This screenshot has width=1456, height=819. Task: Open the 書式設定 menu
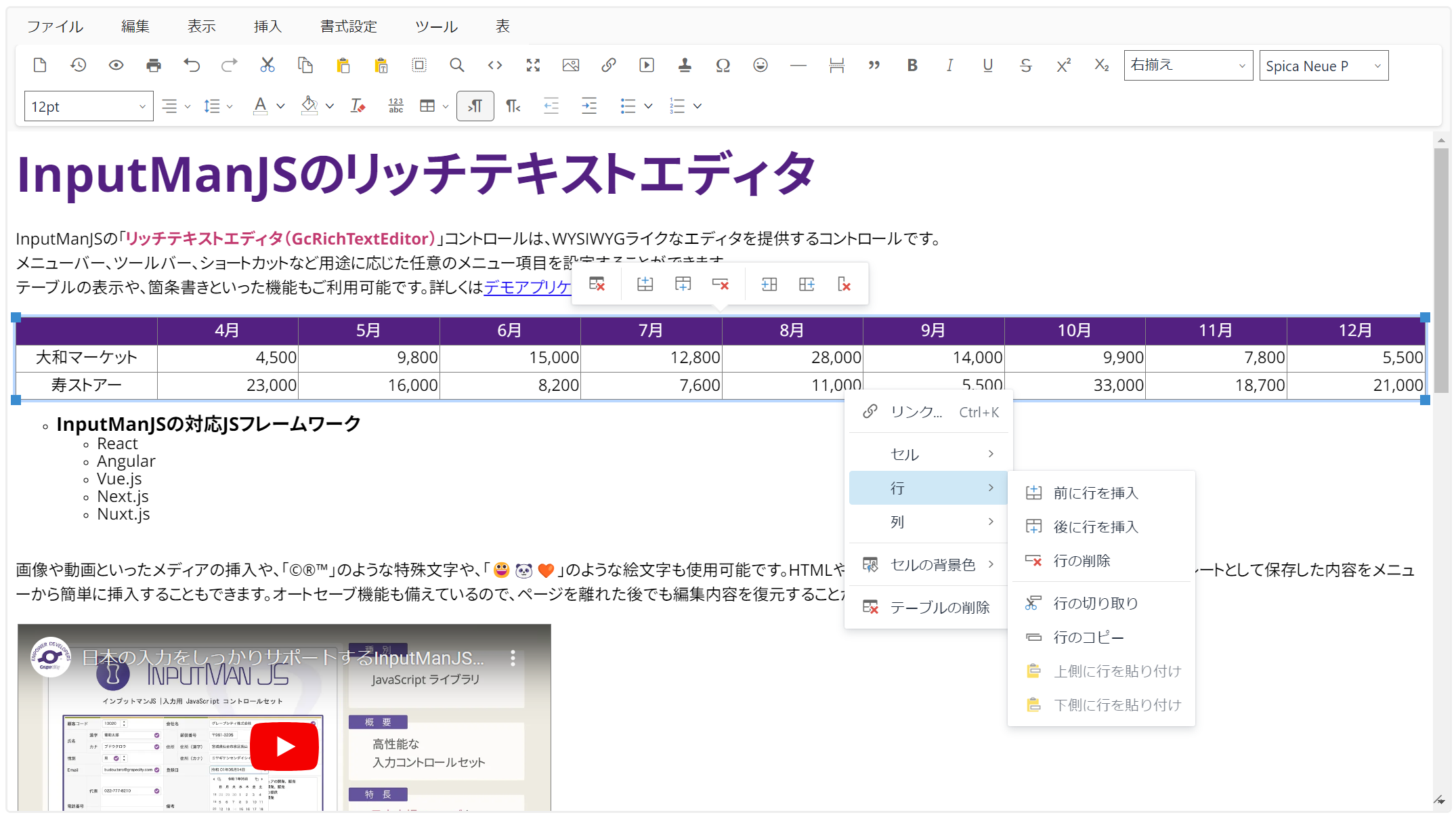[x=348, y=26]
